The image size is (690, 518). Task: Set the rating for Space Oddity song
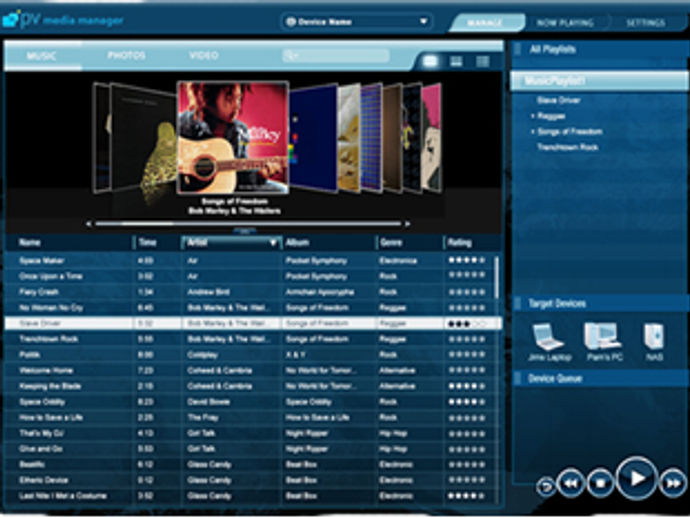pos(466,402)
